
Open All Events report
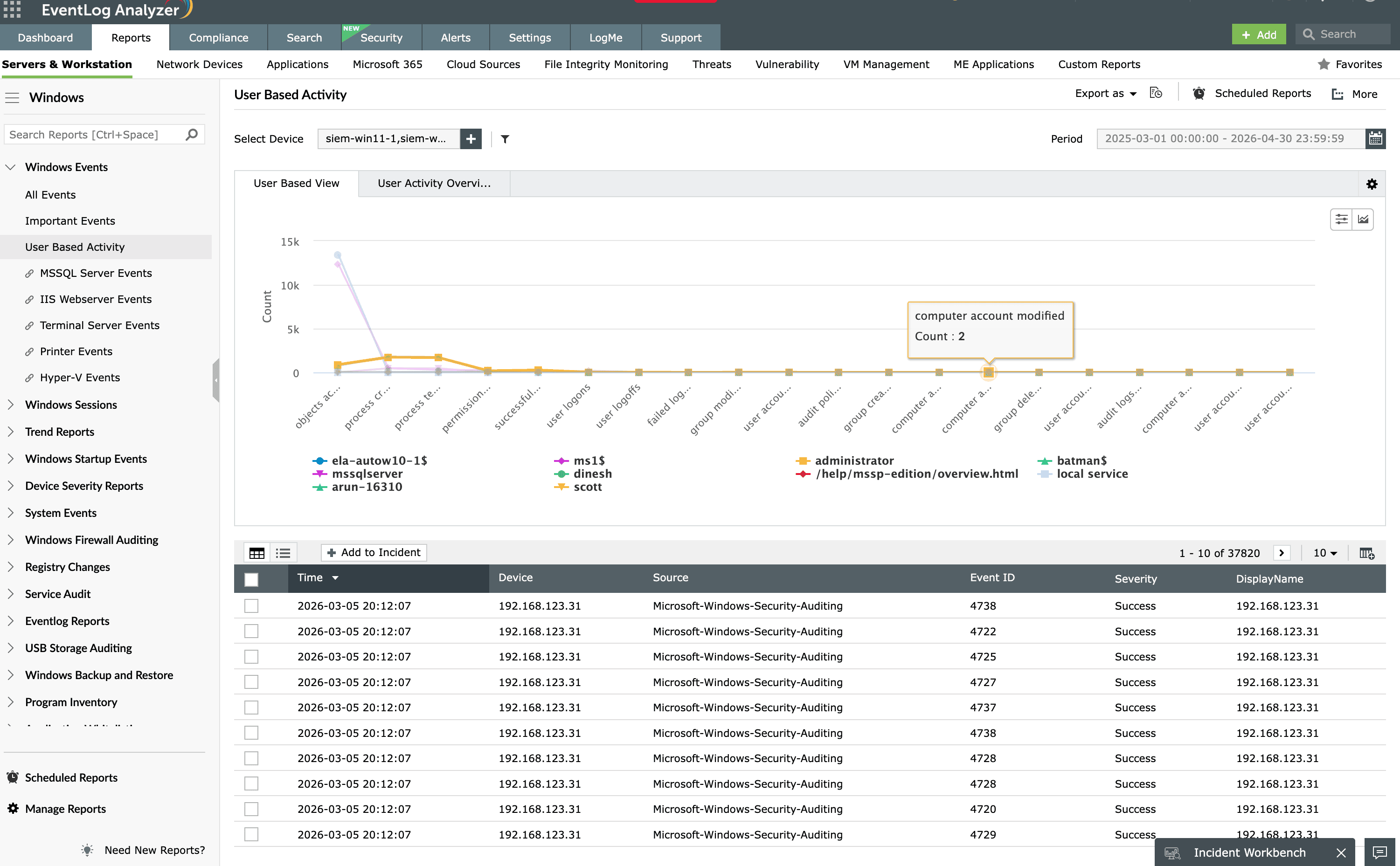tap(50, 195)
